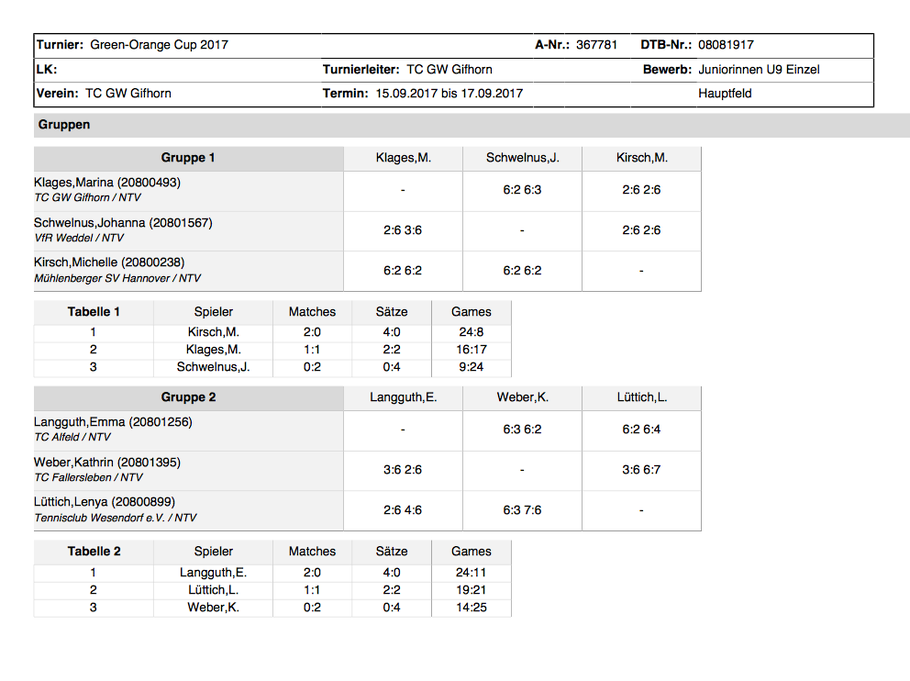Click the 'LK:' label in header

click(46, 70)
